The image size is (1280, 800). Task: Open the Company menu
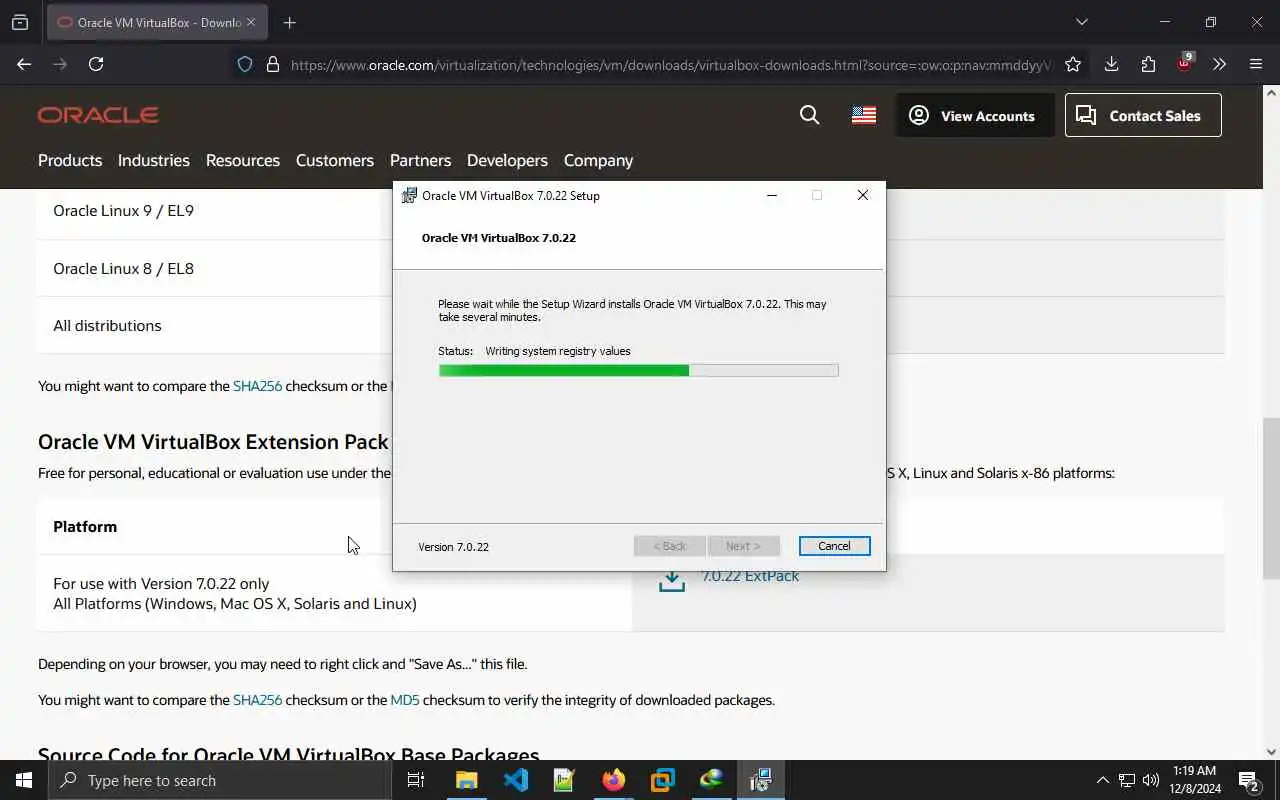click(598, 160)
